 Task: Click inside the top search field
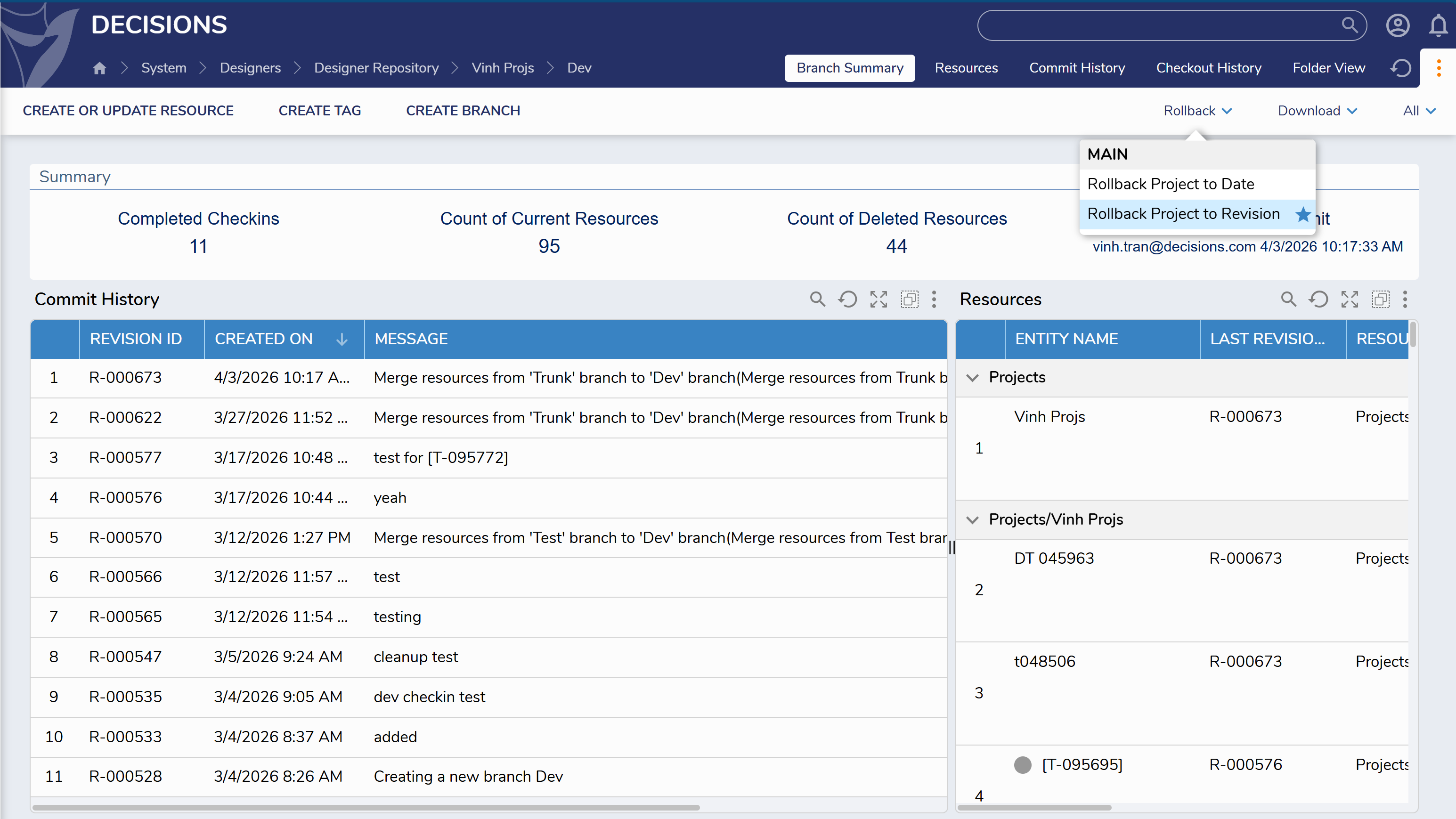click(1159, 25)
